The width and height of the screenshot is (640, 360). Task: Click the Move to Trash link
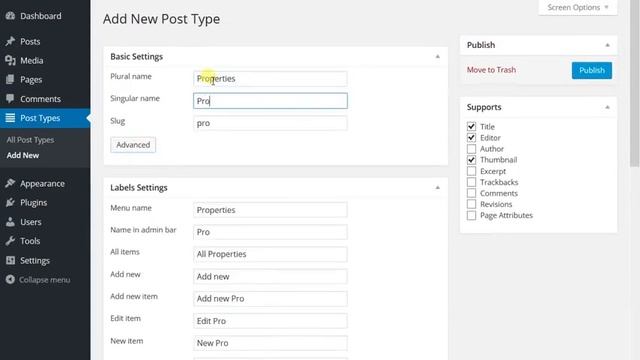(x=491, y=70)
